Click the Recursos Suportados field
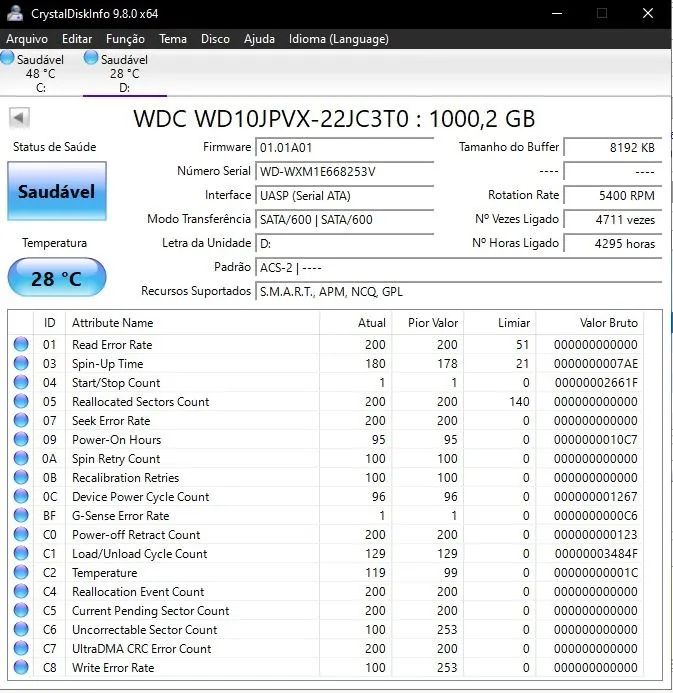The height and width of the screenshot is (693, 673). [459, 291]
